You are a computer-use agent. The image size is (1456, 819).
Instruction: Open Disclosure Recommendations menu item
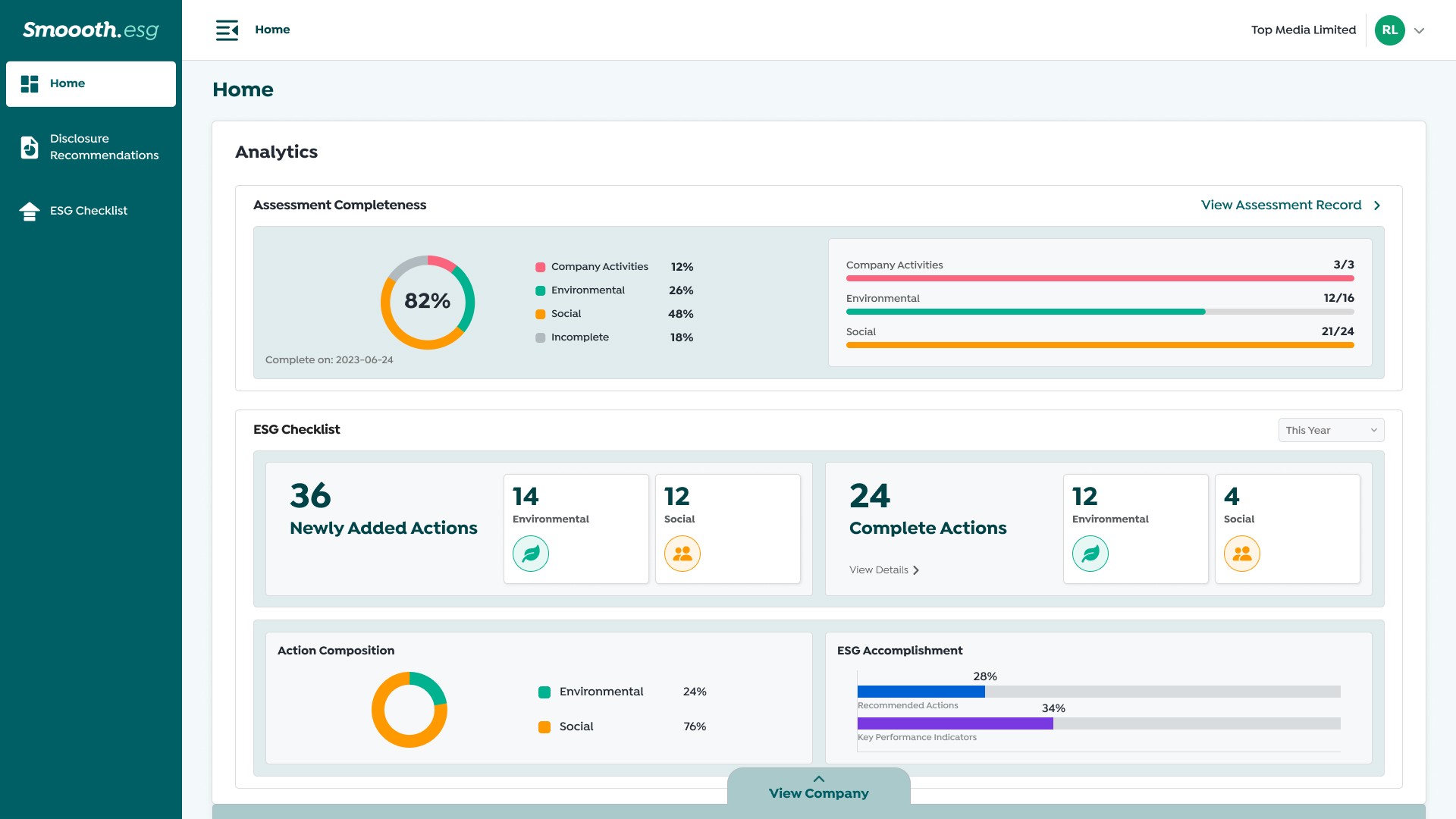[x=104, y=147]
